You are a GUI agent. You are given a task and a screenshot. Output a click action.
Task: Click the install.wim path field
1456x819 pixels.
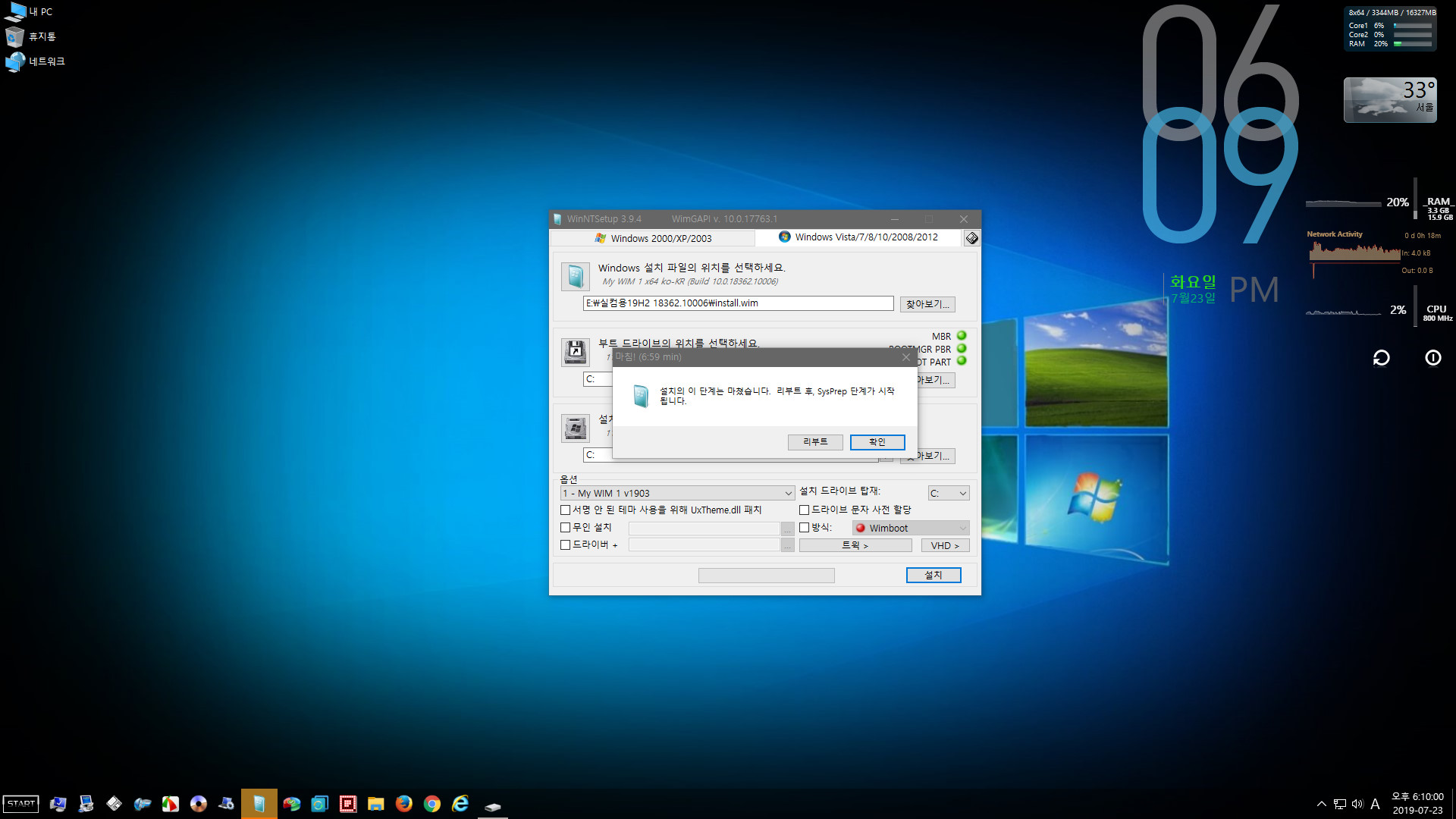pyautogui.click(x=738, y=303)
